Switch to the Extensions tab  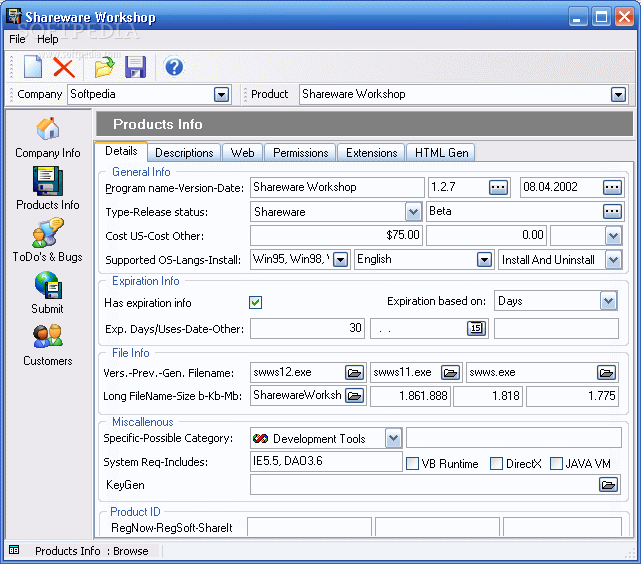(x=372, y=153)
